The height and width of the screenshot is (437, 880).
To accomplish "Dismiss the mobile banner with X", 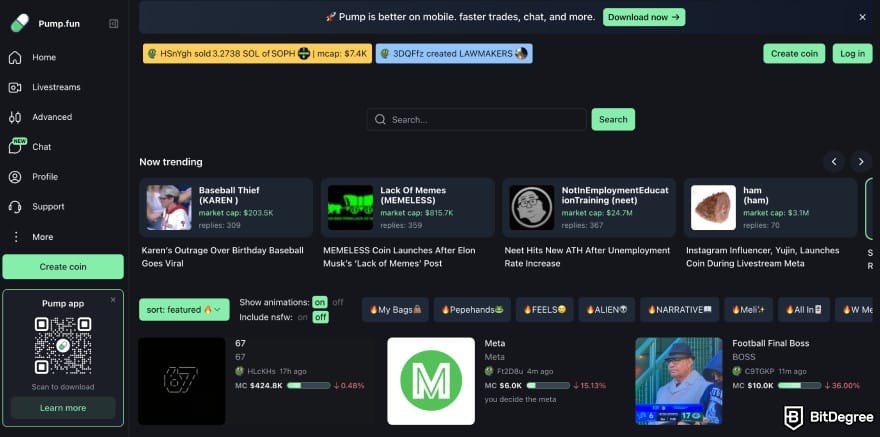I will 863,17.
